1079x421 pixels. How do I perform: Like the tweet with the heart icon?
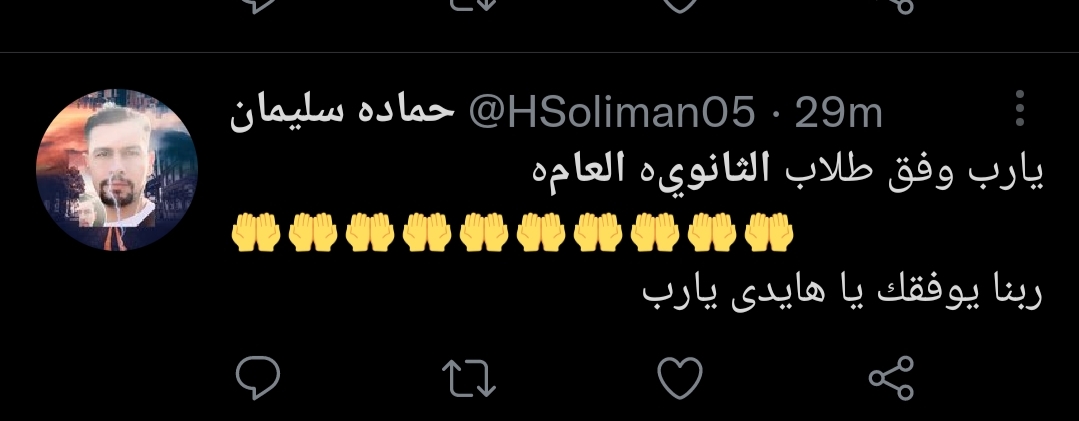[680, 378]
